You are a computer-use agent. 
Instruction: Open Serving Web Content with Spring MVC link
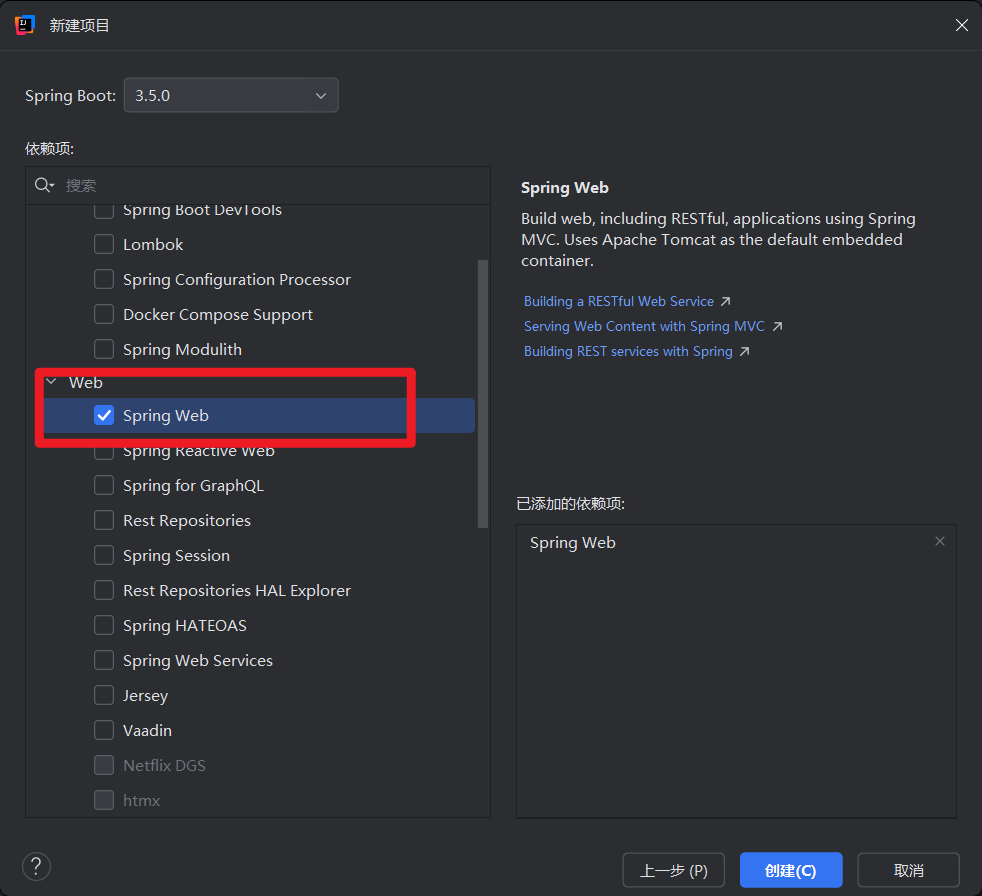pos(644,326)
